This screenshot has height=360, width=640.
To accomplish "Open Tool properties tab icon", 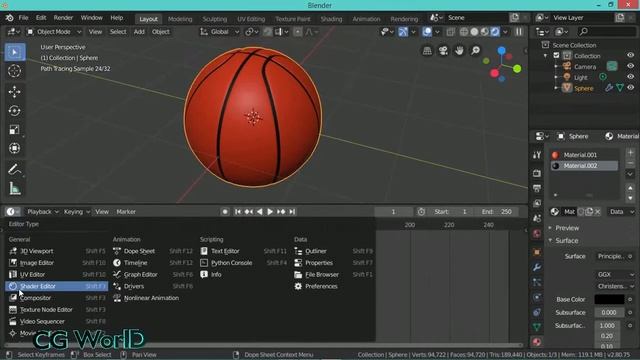I will pyautogui.click(x=537, y=155).
